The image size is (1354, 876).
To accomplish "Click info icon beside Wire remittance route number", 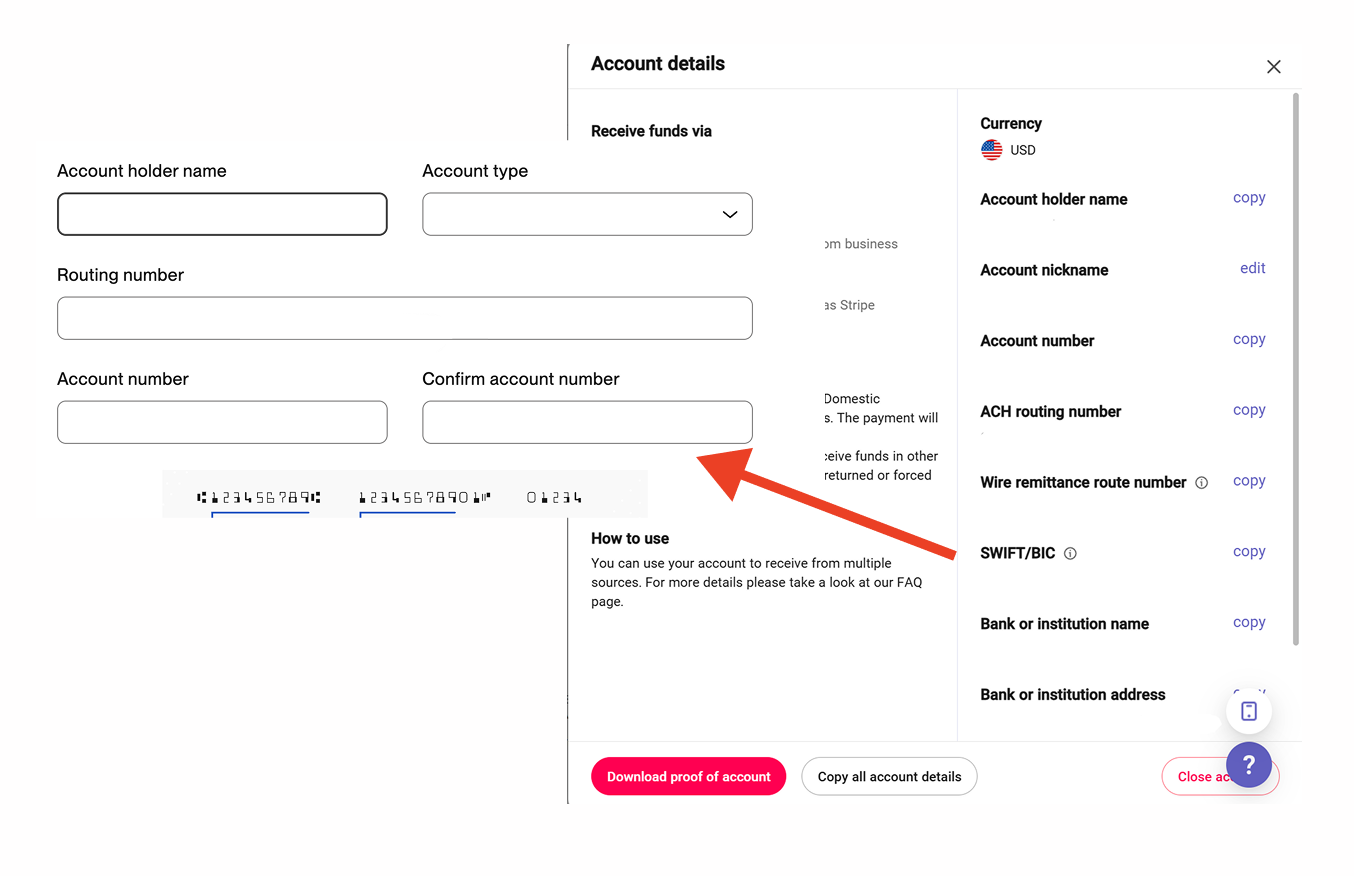I will click(x=1202, y=482).
